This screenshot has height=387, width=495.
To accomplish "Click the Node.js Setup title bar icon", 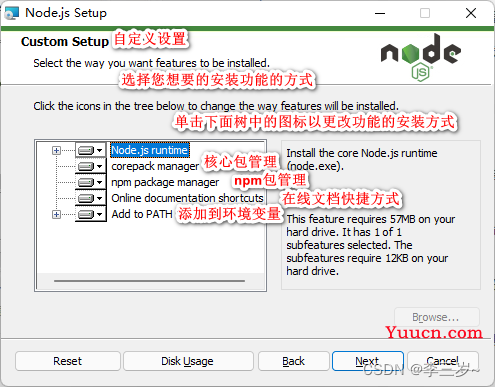I will tap(11, 13).
